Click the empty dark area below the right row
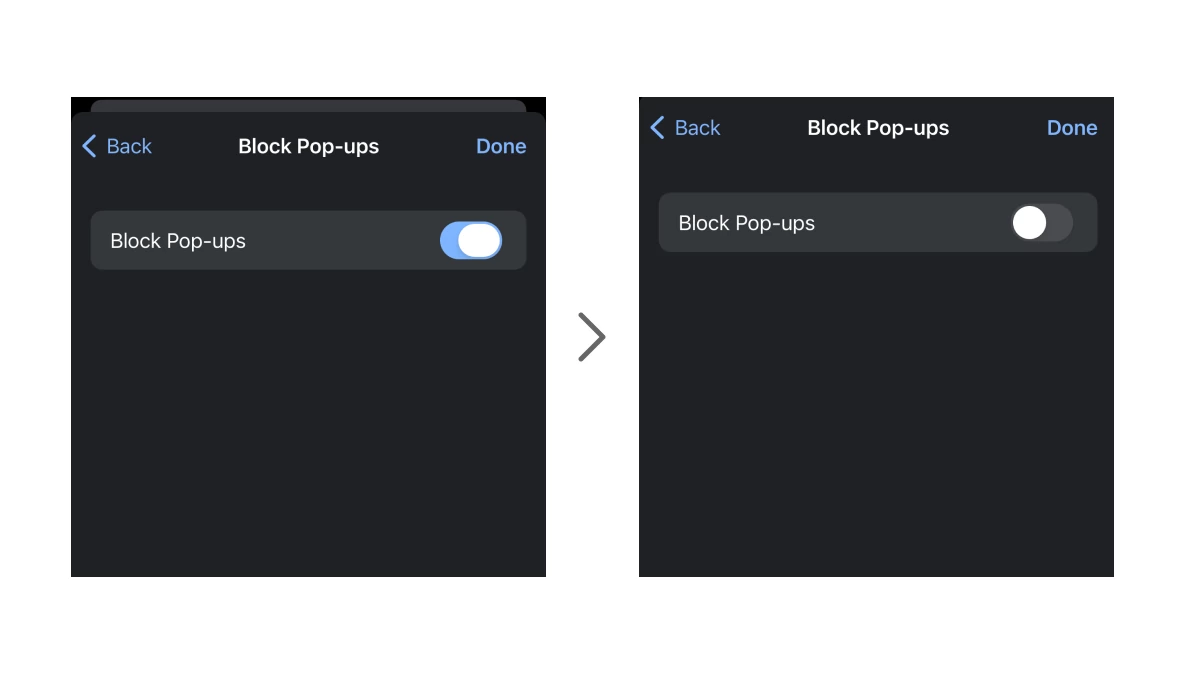The height and width of the screenshot is (700, 1200). [x=876, y=410]
